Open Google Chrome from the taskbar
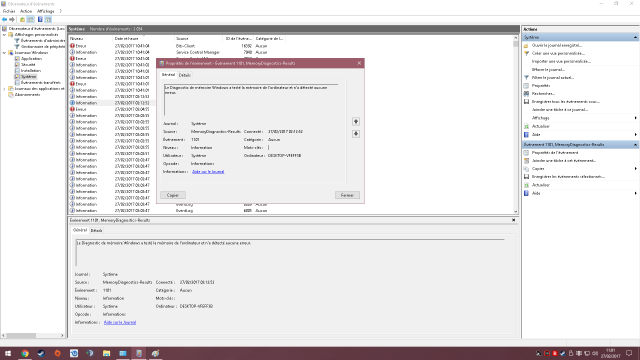Image resolution: width=640 pixels, height=360 pixels. (25, 353)
